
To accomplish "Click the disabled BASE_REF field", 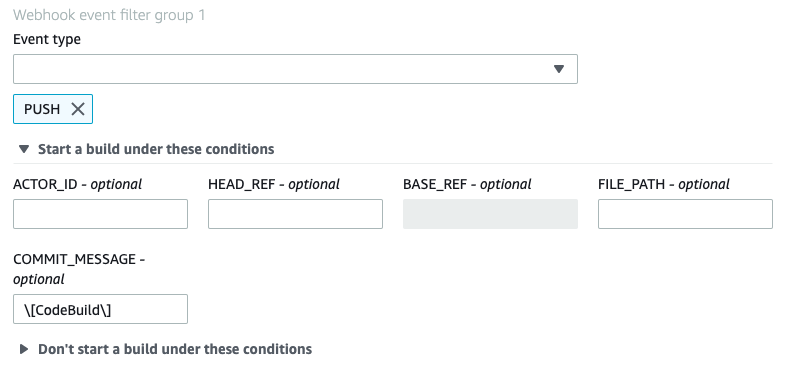I will 490,214.
